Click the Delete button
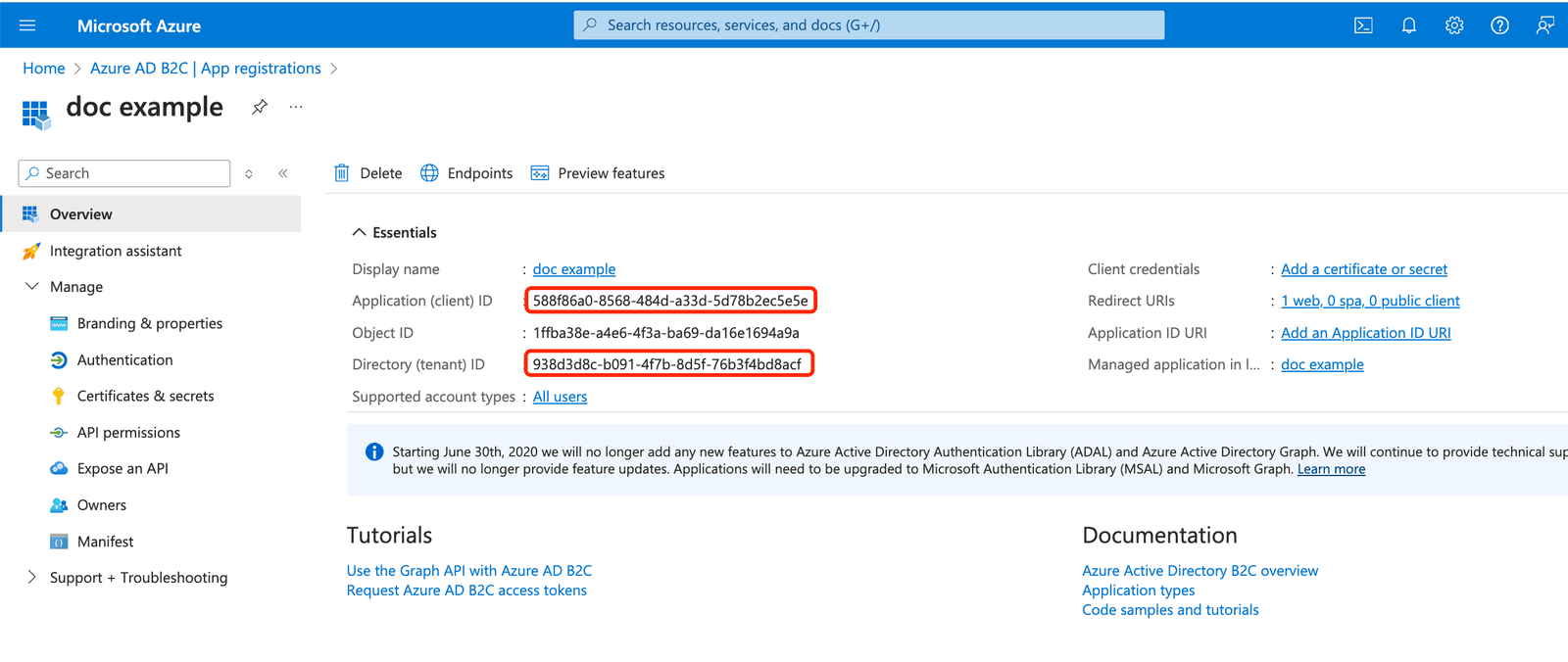 pyautogui.click(x=368, y=173)
